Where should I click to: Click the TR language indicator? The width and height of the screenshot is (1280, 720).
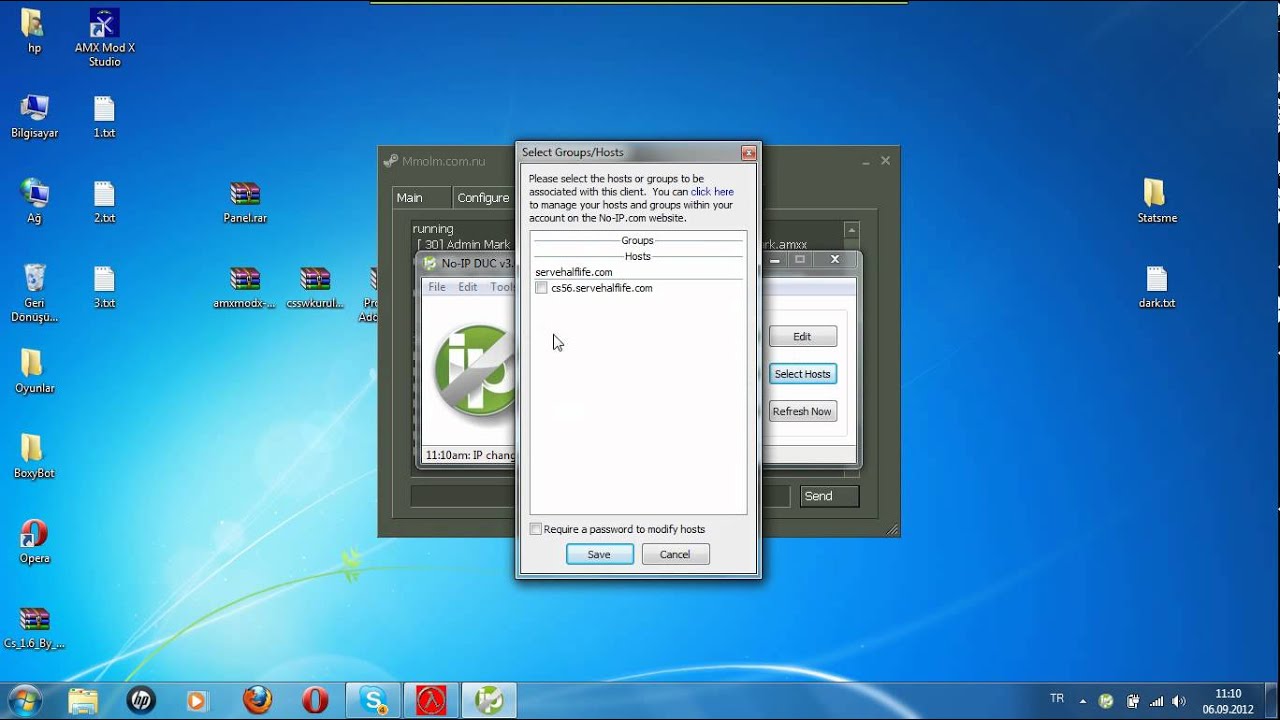point(1057,698)
